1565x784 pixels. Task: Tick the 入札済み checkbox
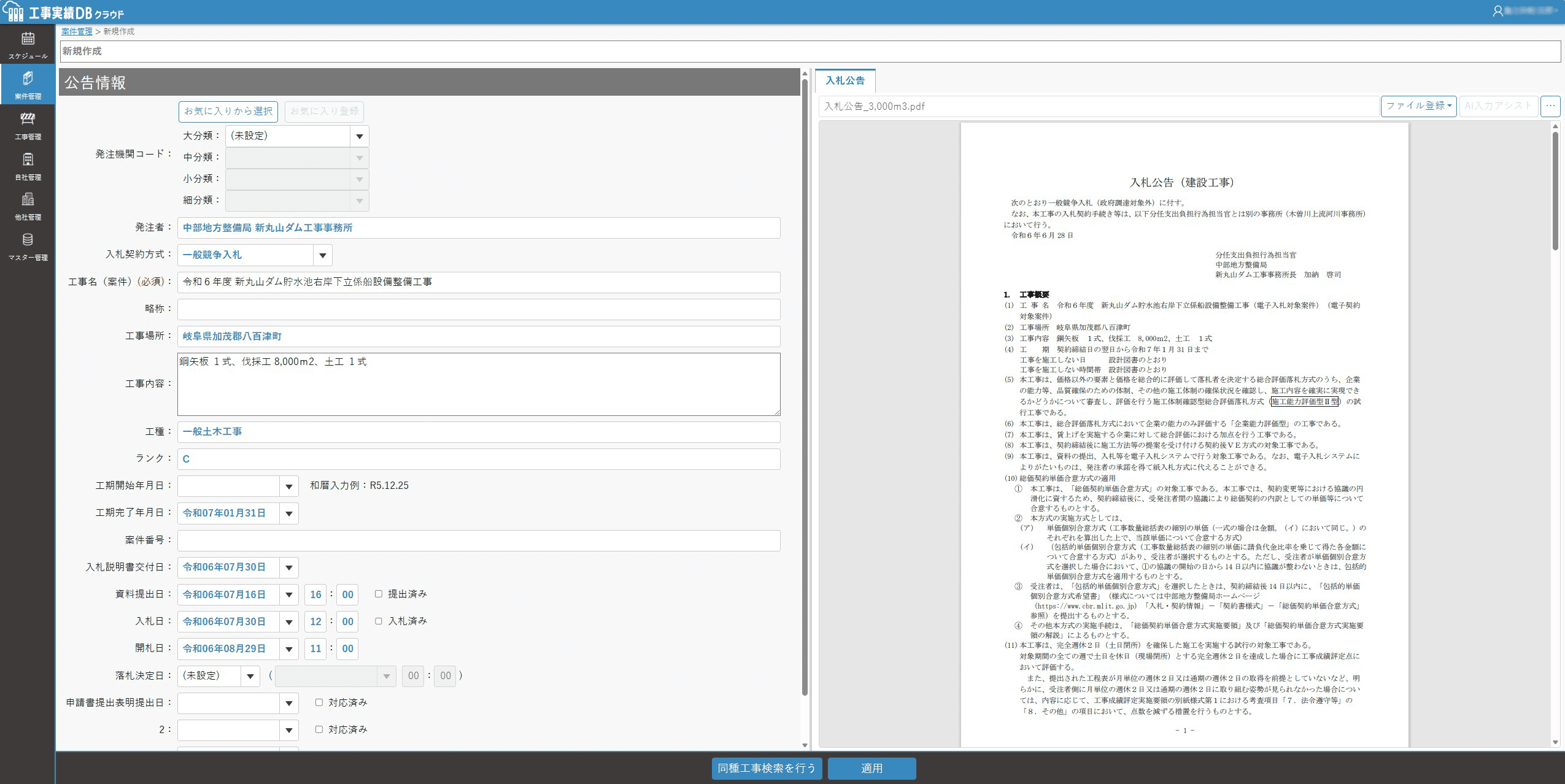pos(379,621)
